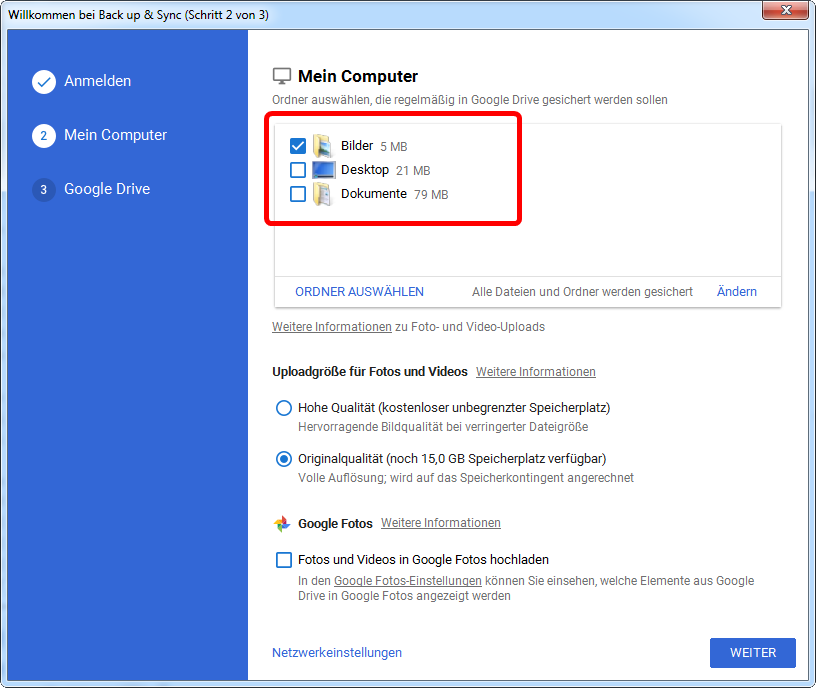The width and height of the screenshot is (816, 688).
Task: Click ORDNER AUSWÄHLEN
Action: (360, 292)
